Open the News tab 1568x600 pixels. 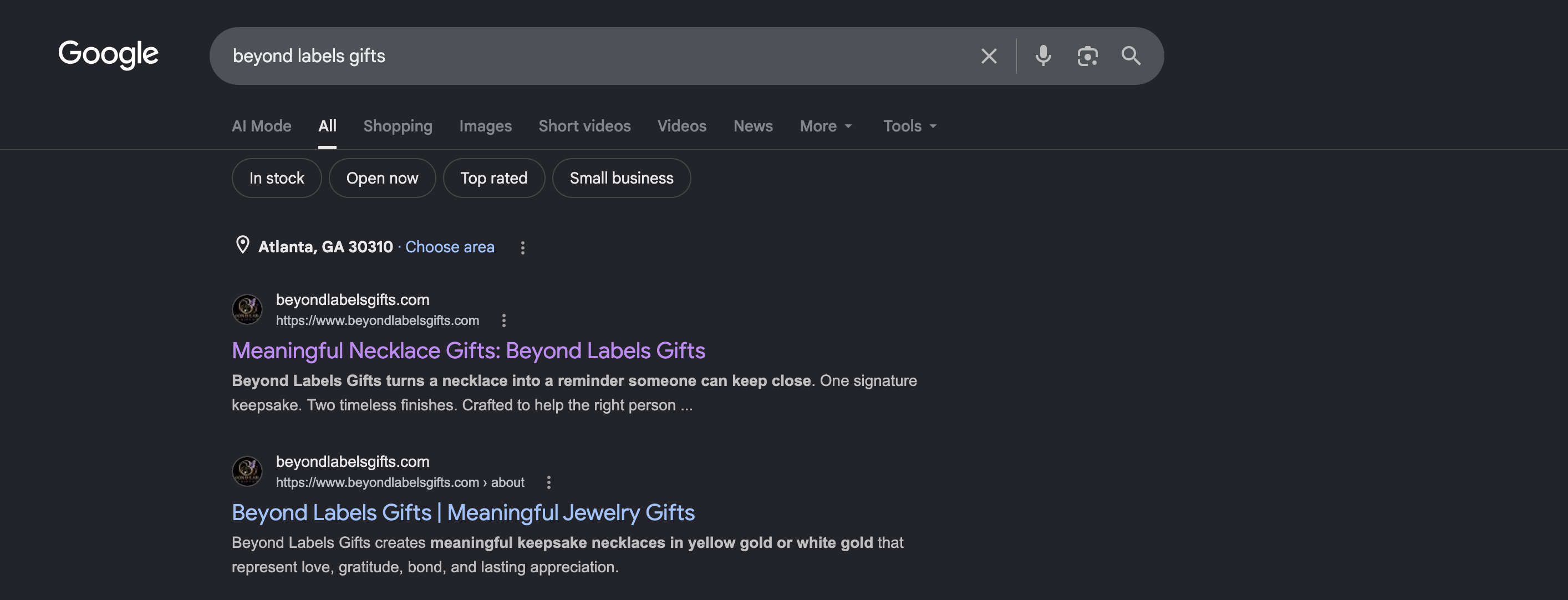(753, 126)
